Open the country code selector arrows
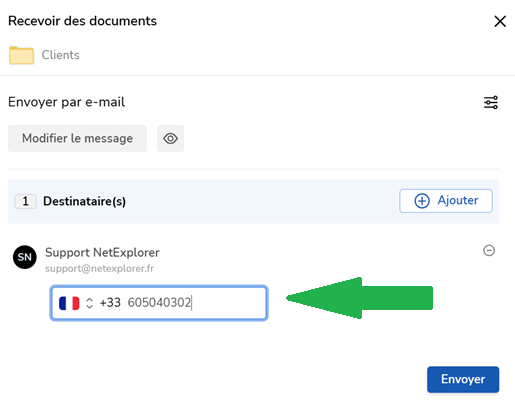 pyautogui.click(x=89, y=303)
